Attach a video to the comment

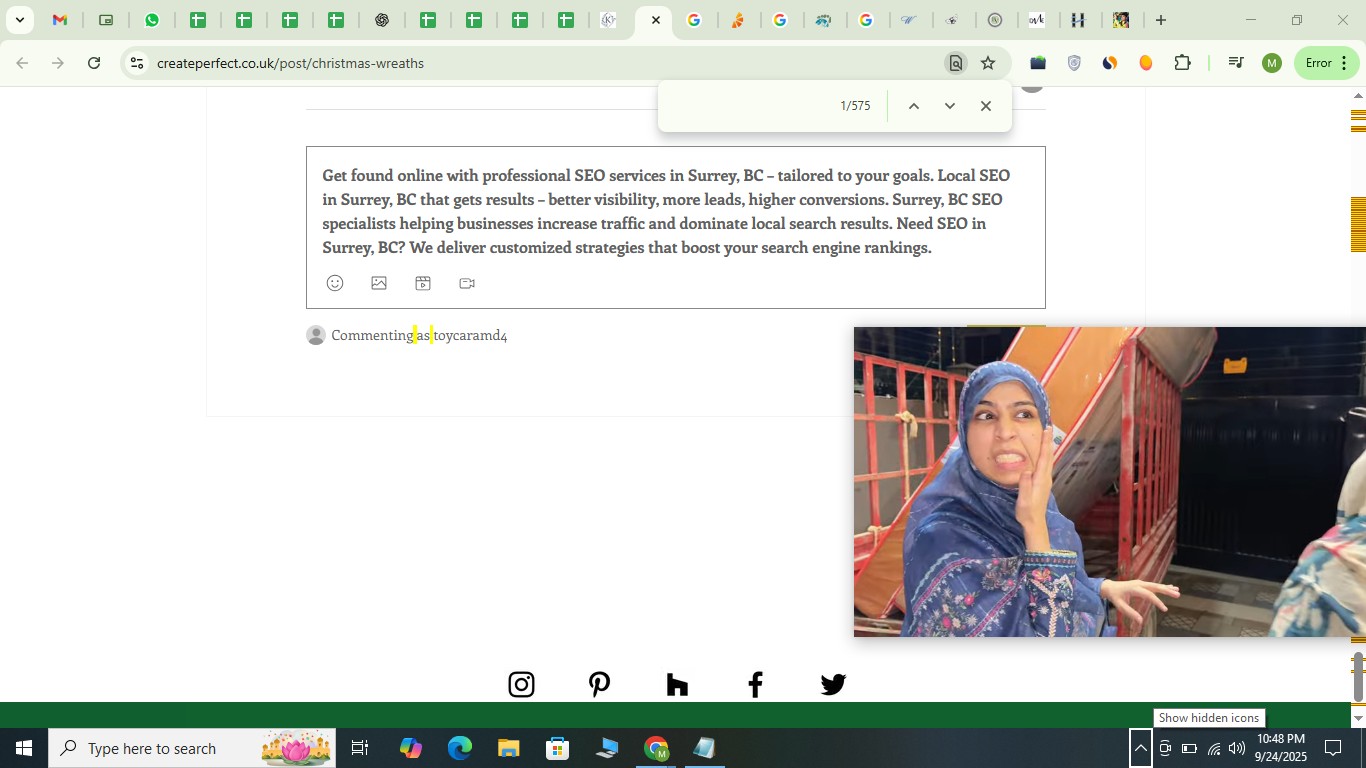(467, 283)
